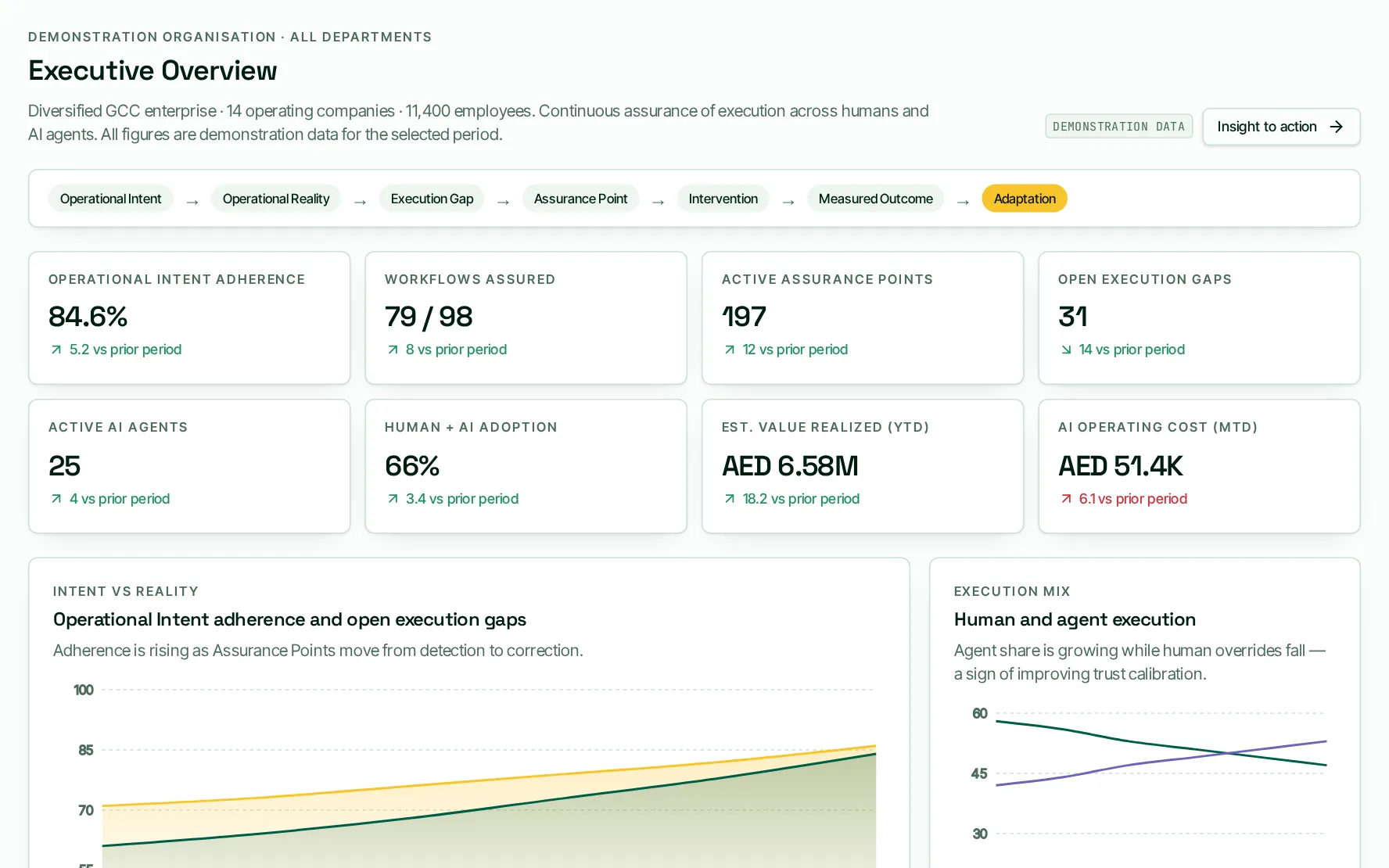Open the Execution Gap step

click(432, 199)
